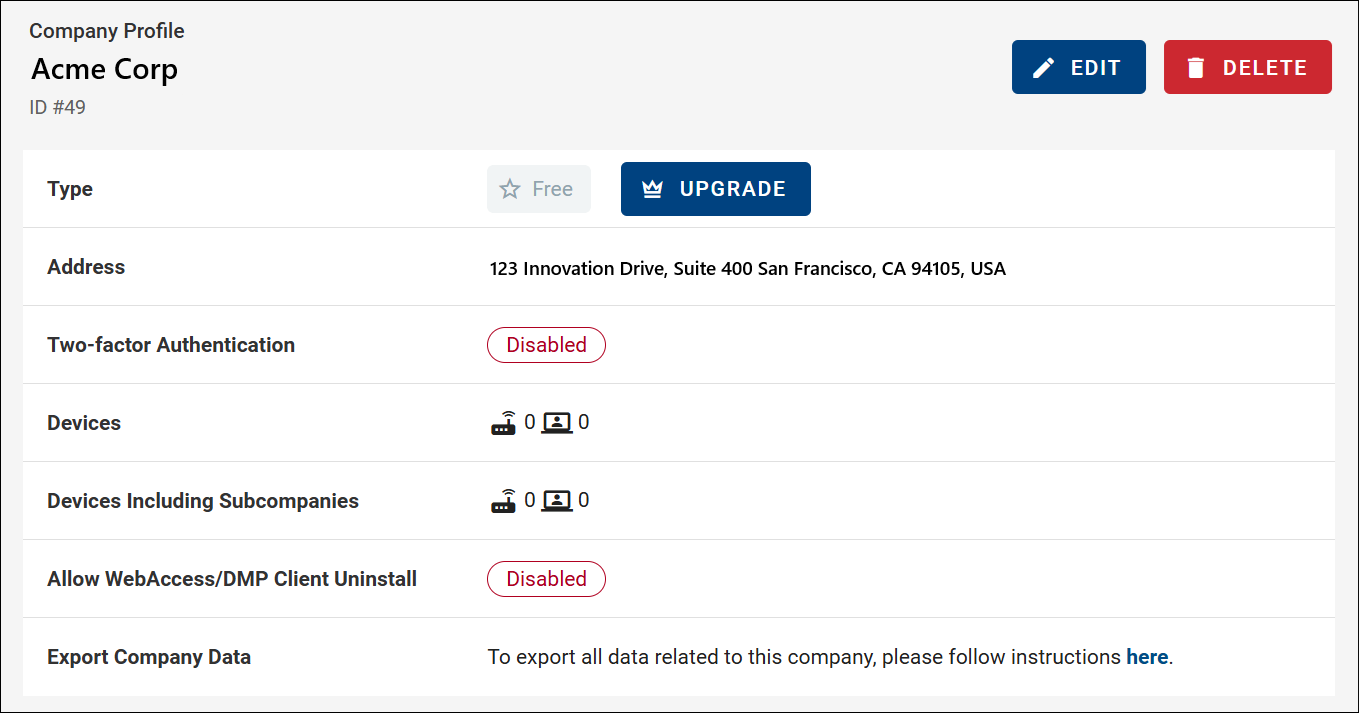Open the export instructions 'here' link
The width and height of the screenshot is (1359, 713).
[x=1147, y=657]
